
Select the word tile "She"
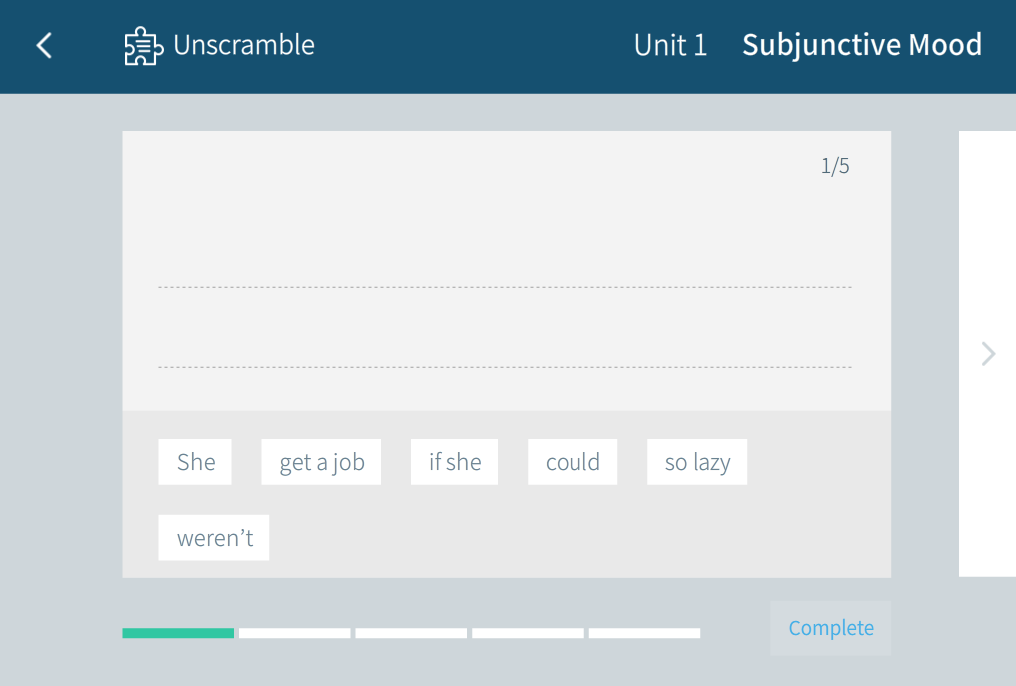(x=195, y=462)
